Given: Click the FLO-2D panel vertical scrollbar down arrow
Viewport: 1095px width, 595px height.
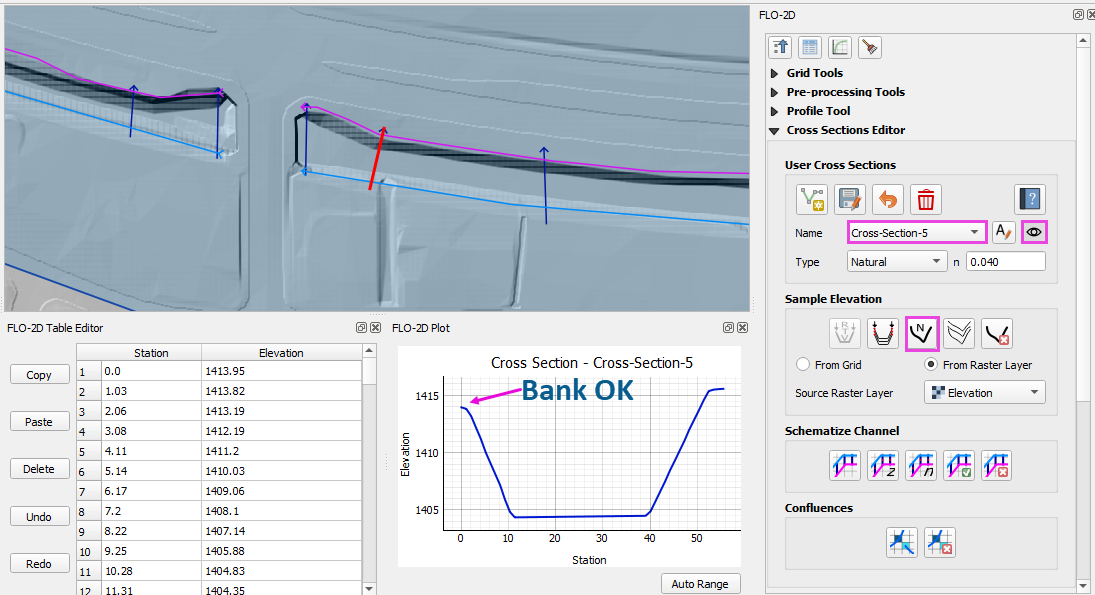Looking at the screenshot, I should [1081, 586].
